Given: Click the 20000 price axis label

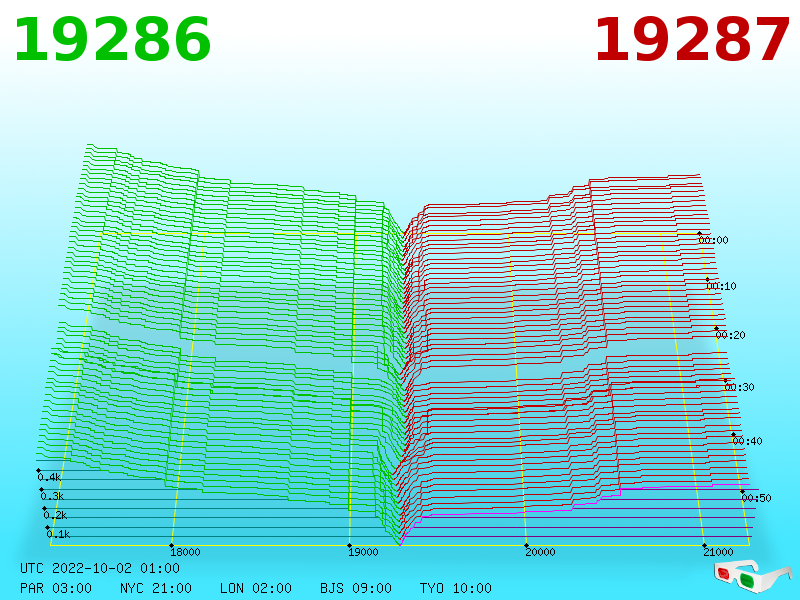Looking at the screenshot, I should click(540, 552).
